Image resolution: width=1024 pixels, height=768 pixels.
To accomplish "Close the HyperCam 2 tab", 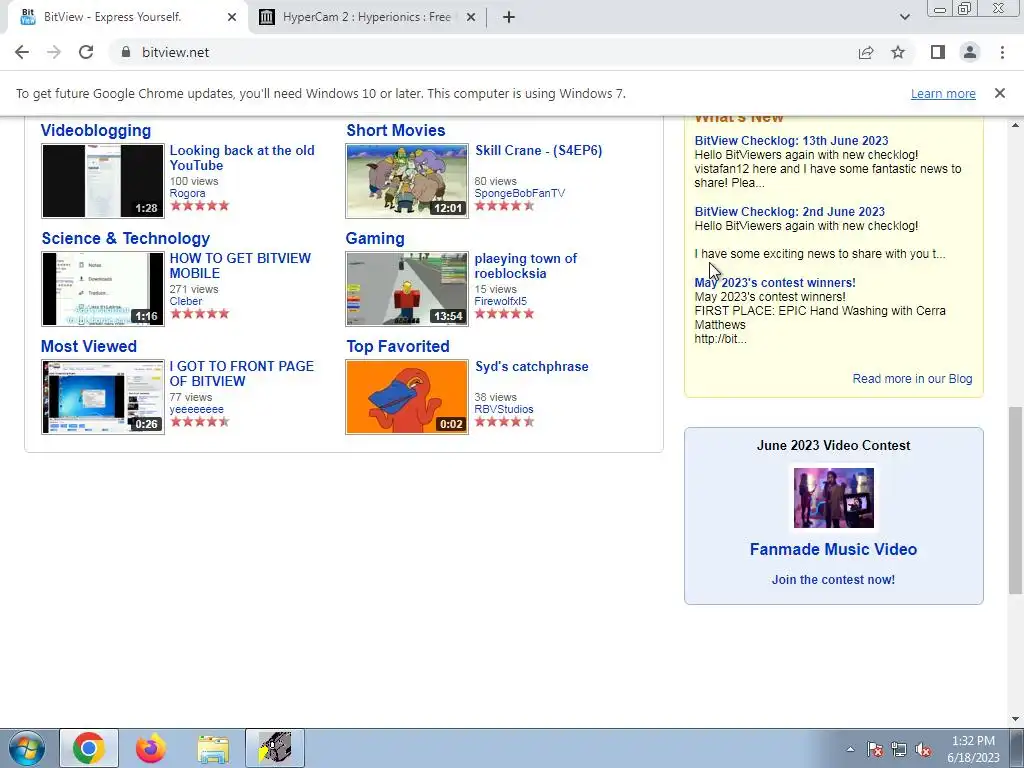I will (471, 18).
